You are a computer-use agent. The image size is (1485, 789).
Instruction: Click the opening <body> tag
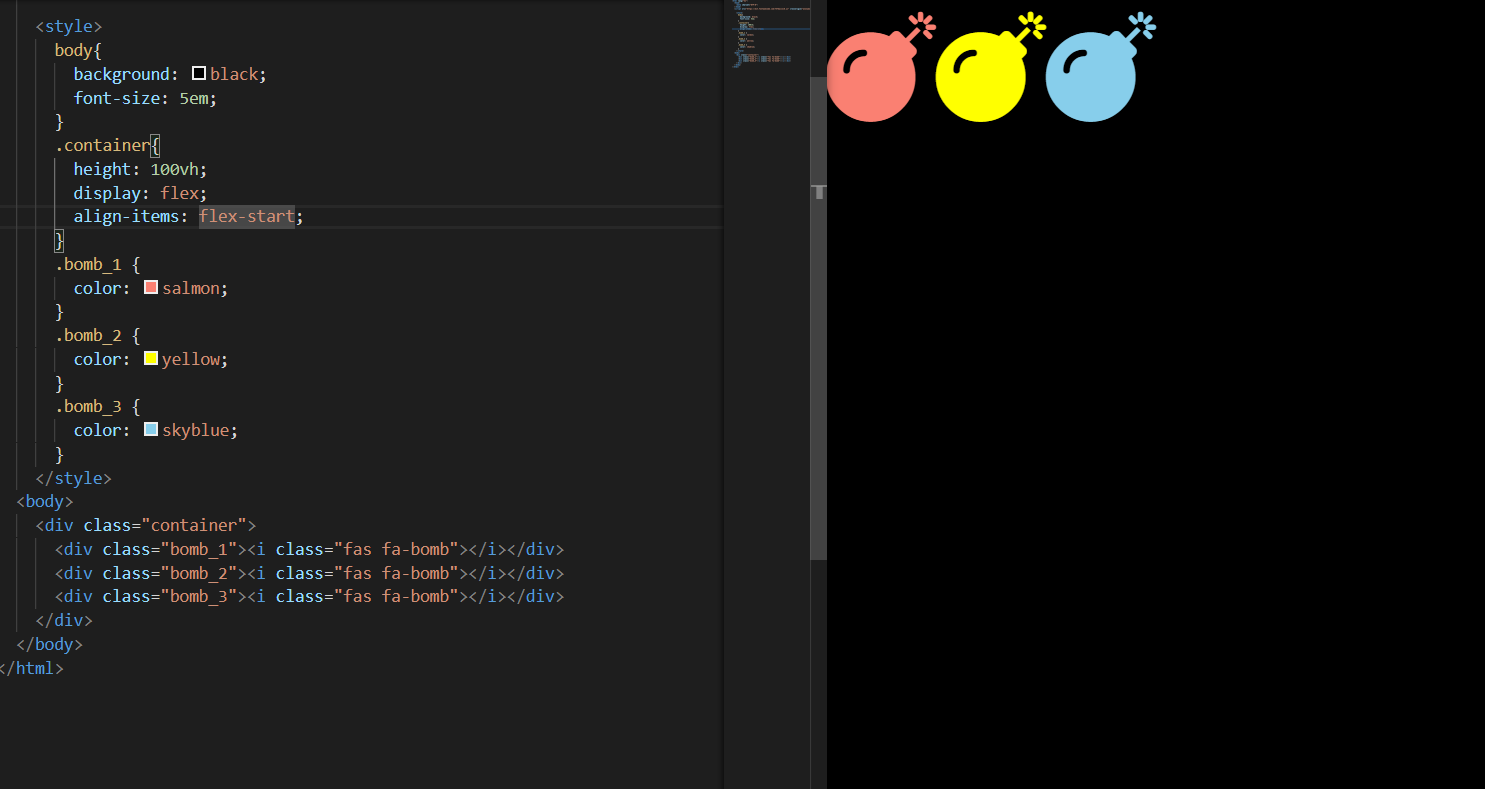pos(45,501)
